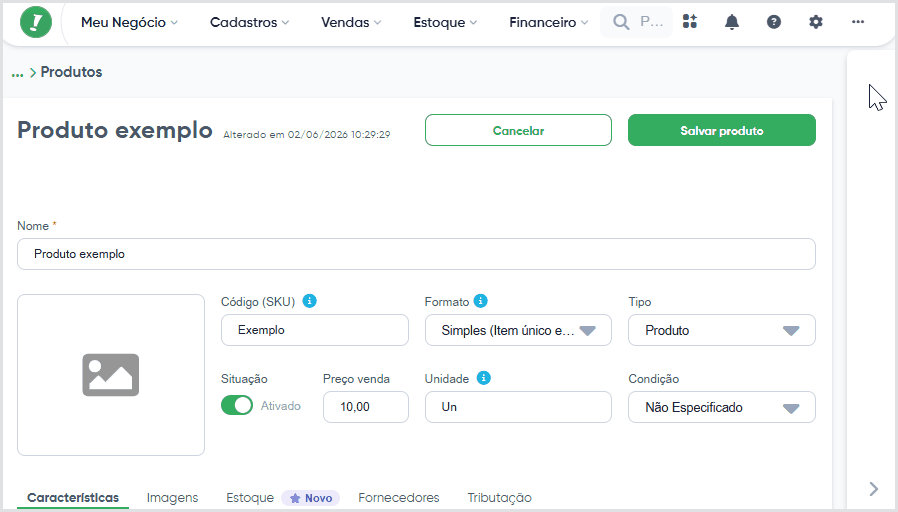The height and width of the screenshot is (512, 898).
Task: Click the Produto exemplo page heading
Action: coord(115,130)
